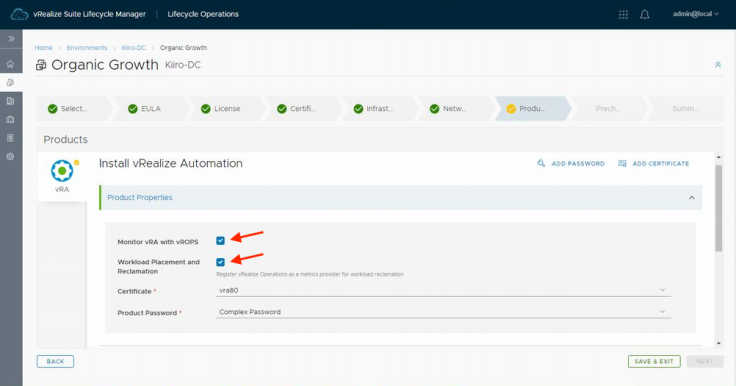The width and height of the screenshot is (736, 386).
Task: Click the Organic Growth title icon
Action: (41, 65)
